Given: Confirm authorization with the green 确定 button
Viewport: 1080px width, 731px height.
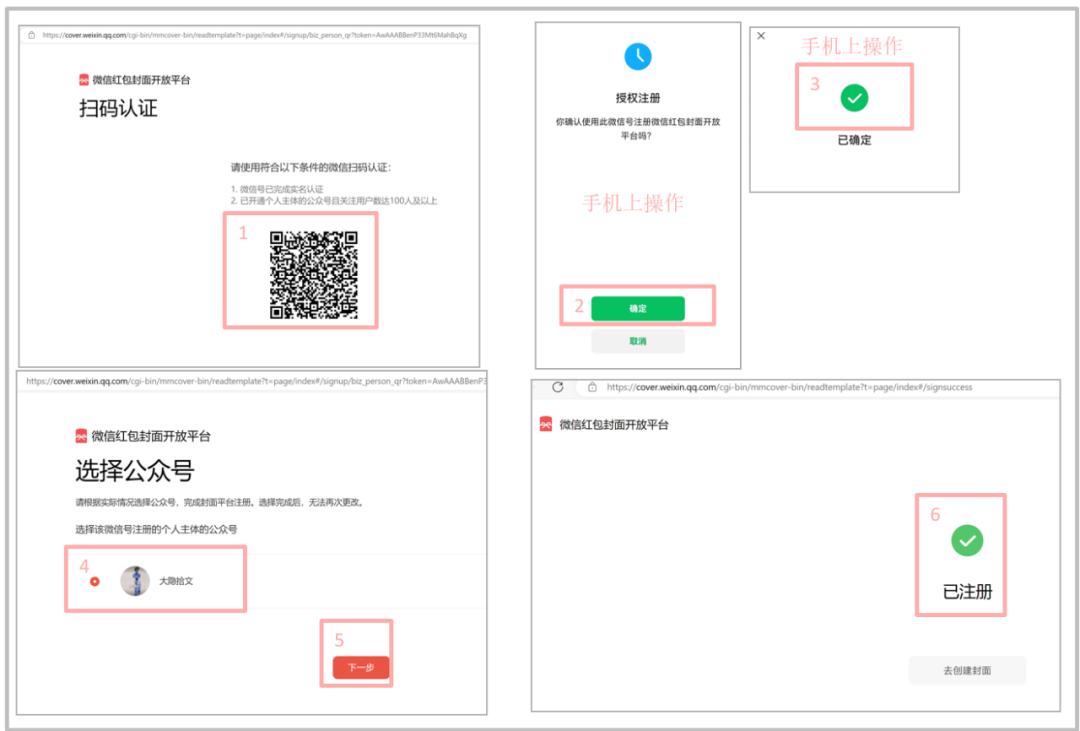Looking at the screenshot, I should [638, 309].
